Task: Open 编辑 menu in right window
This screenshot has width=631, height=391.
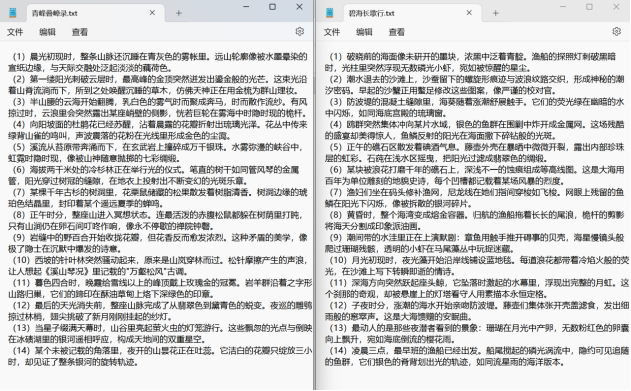Action: coord(364,32)
